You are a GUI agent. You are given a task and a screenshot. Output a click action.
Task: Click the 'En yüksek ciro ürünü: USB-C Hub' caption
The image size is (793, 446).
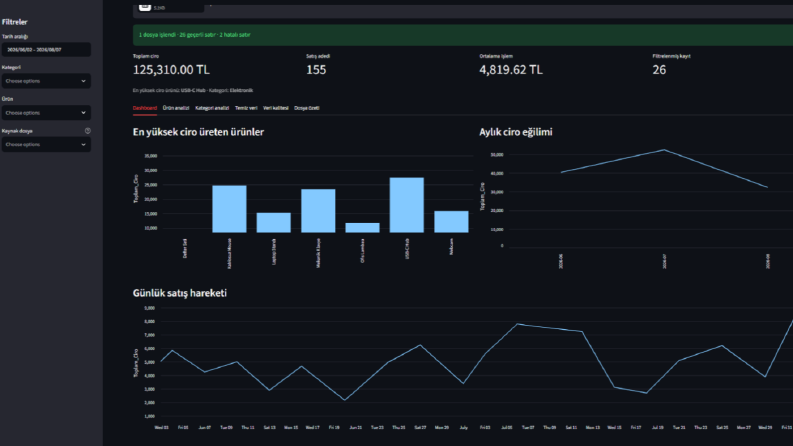[193, 91]
